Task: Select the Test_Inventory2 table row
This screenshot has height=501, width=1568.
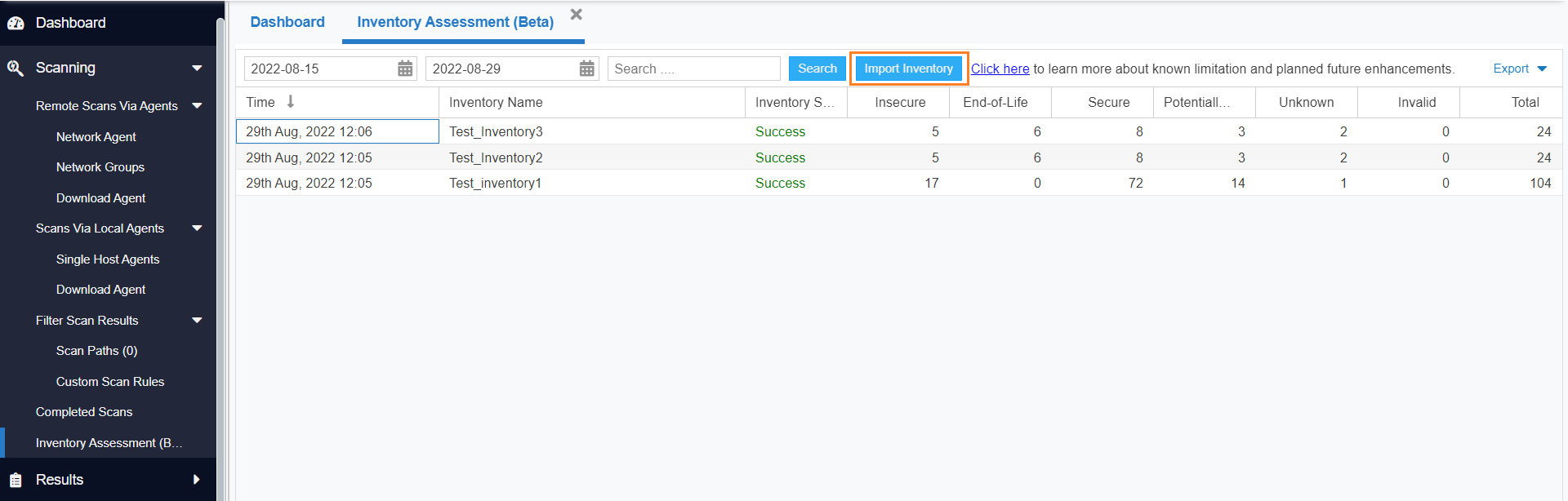Action: click(x=496, y=157)
